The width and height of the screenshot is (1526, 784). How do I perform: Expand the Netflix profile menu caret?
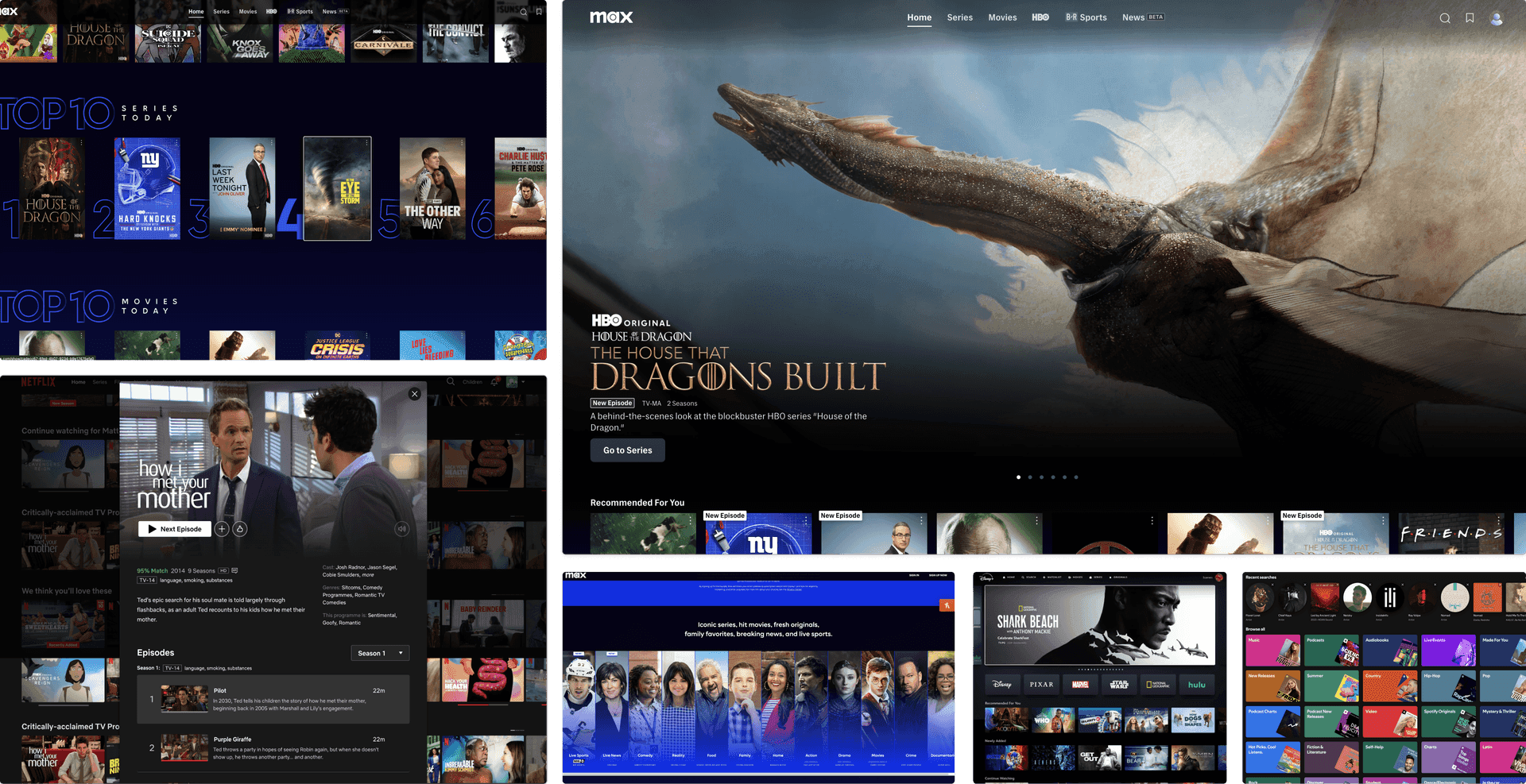click(x=523, y=382)
